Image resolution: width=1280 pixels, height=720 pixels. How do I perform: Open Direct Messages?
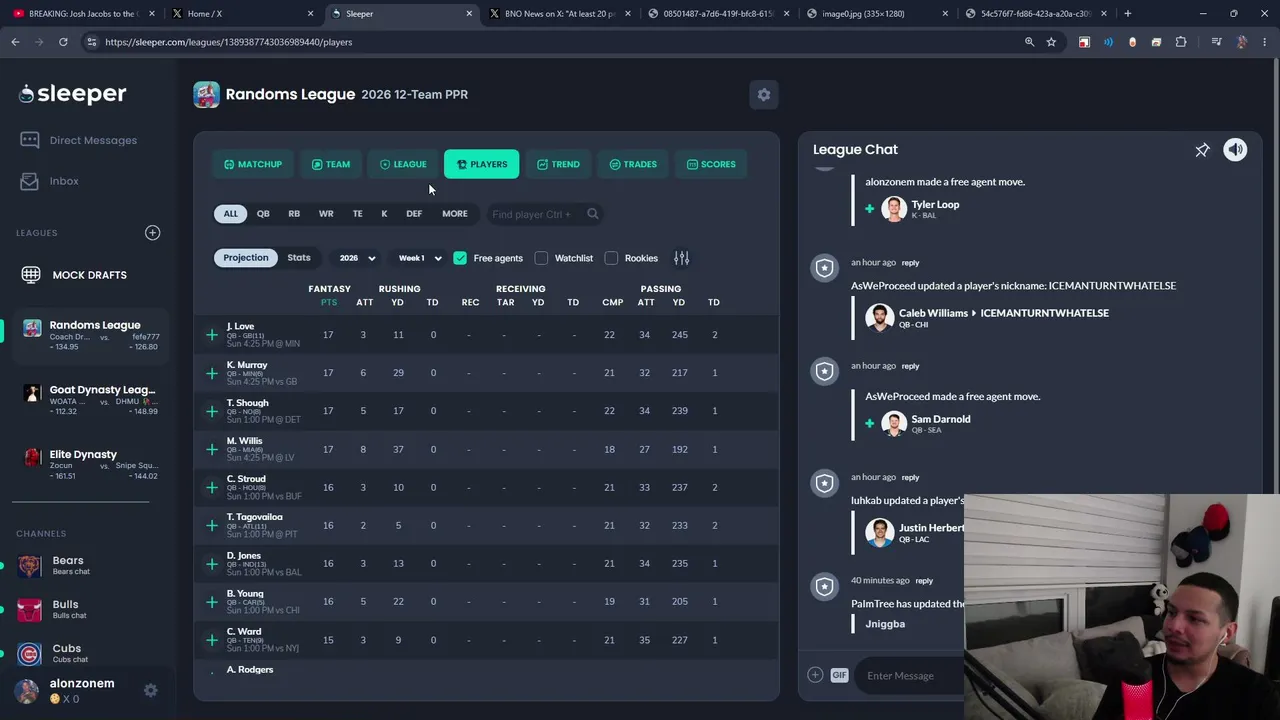(x=79, y=140)
